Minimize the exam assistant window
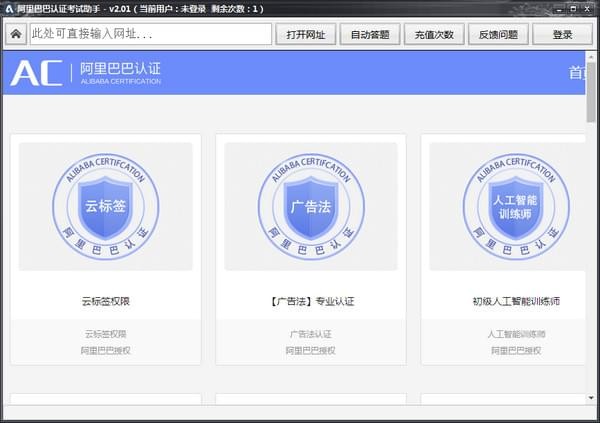 [559, 8]
